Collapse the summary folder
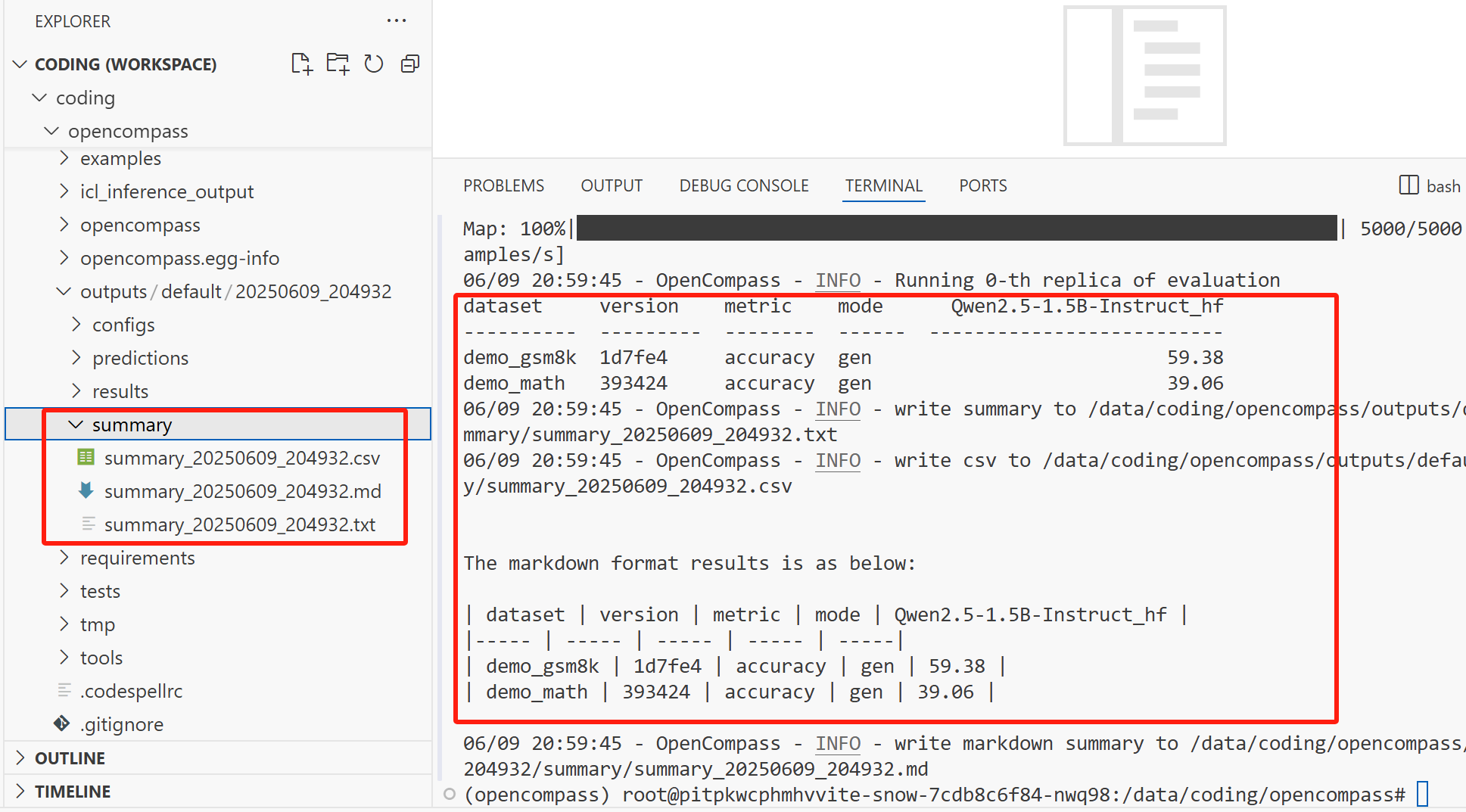Screen dimensions: 1466x812 pos(76,425)
